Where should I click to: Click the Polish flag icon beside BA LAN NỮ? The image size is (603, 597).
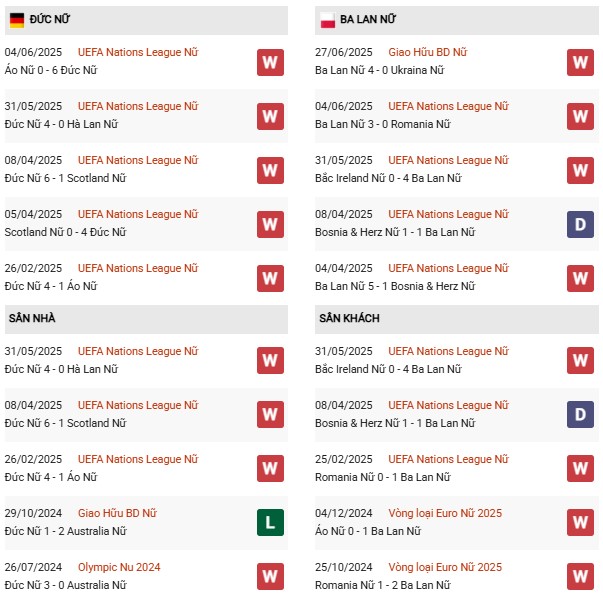[x=327, y=20]
